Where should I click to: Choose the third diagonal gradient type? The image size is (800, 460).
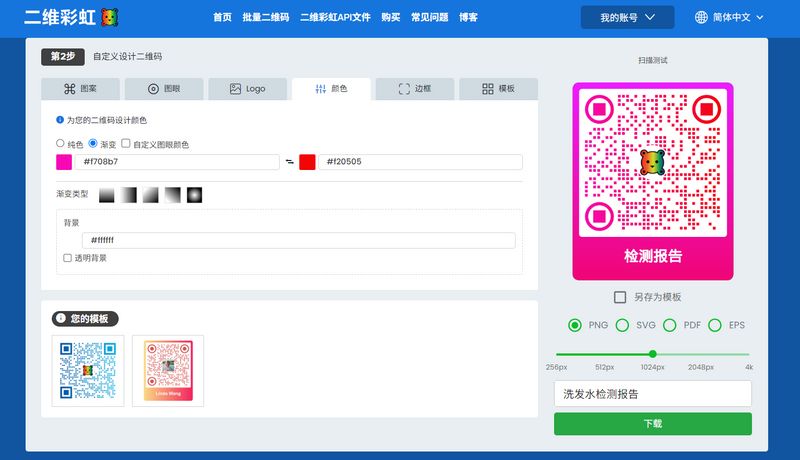[x=151, y=195]
